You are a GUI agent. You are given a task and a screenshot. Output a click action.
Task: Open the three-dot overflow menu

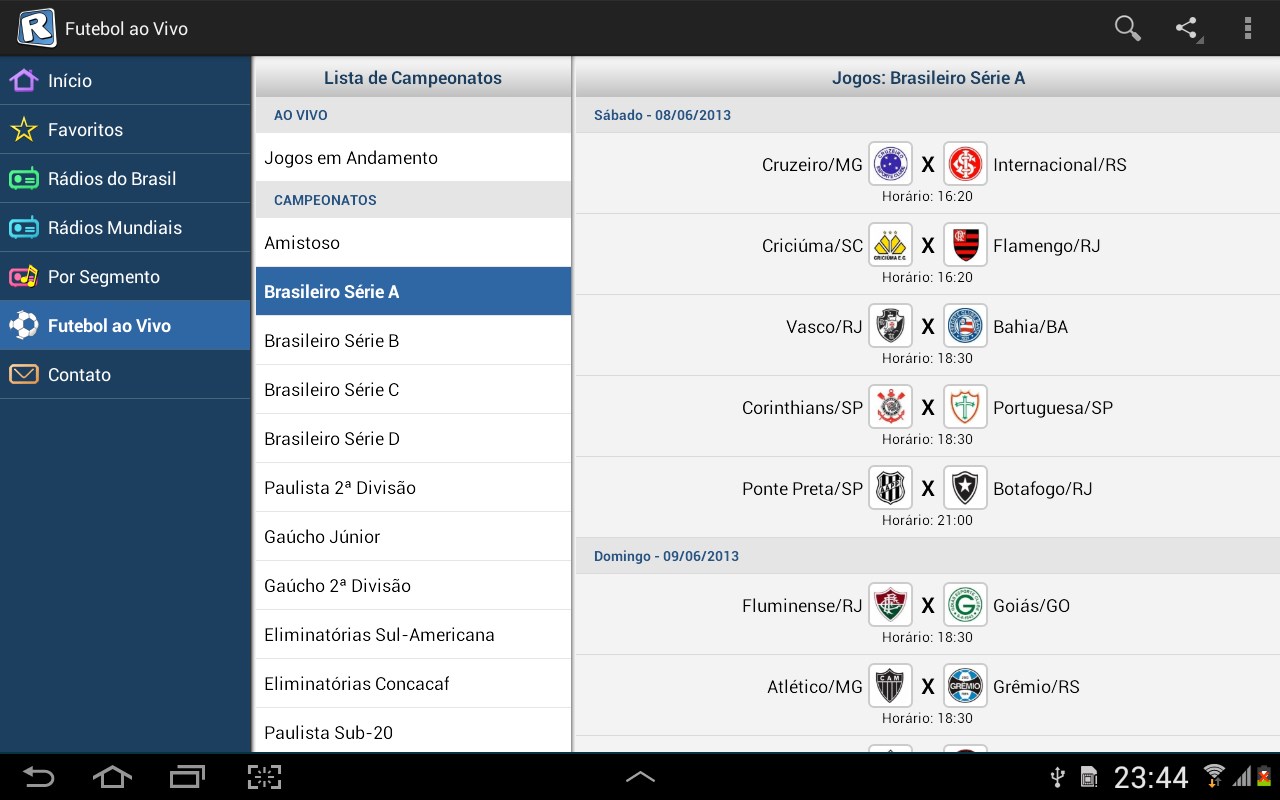point(1247,28)
